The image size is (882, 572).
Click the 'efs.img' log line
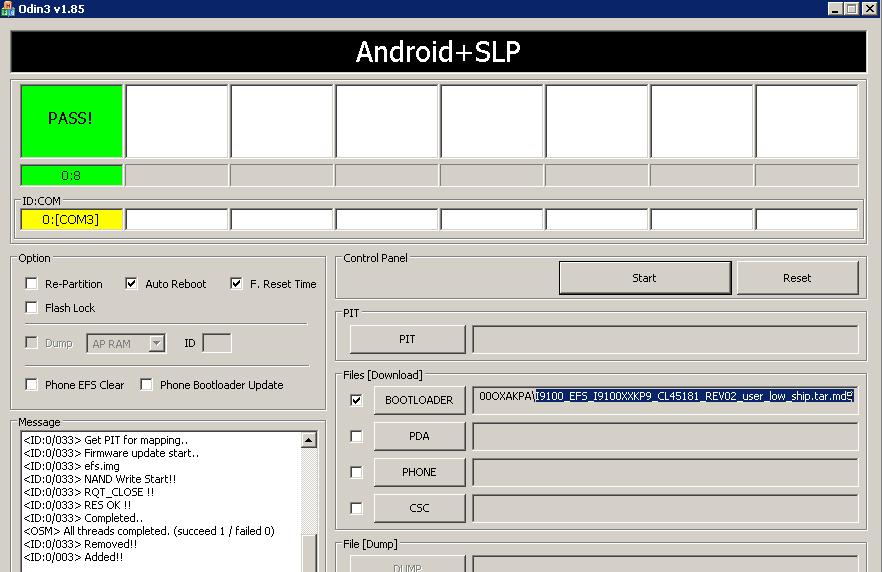pos(71,466)
